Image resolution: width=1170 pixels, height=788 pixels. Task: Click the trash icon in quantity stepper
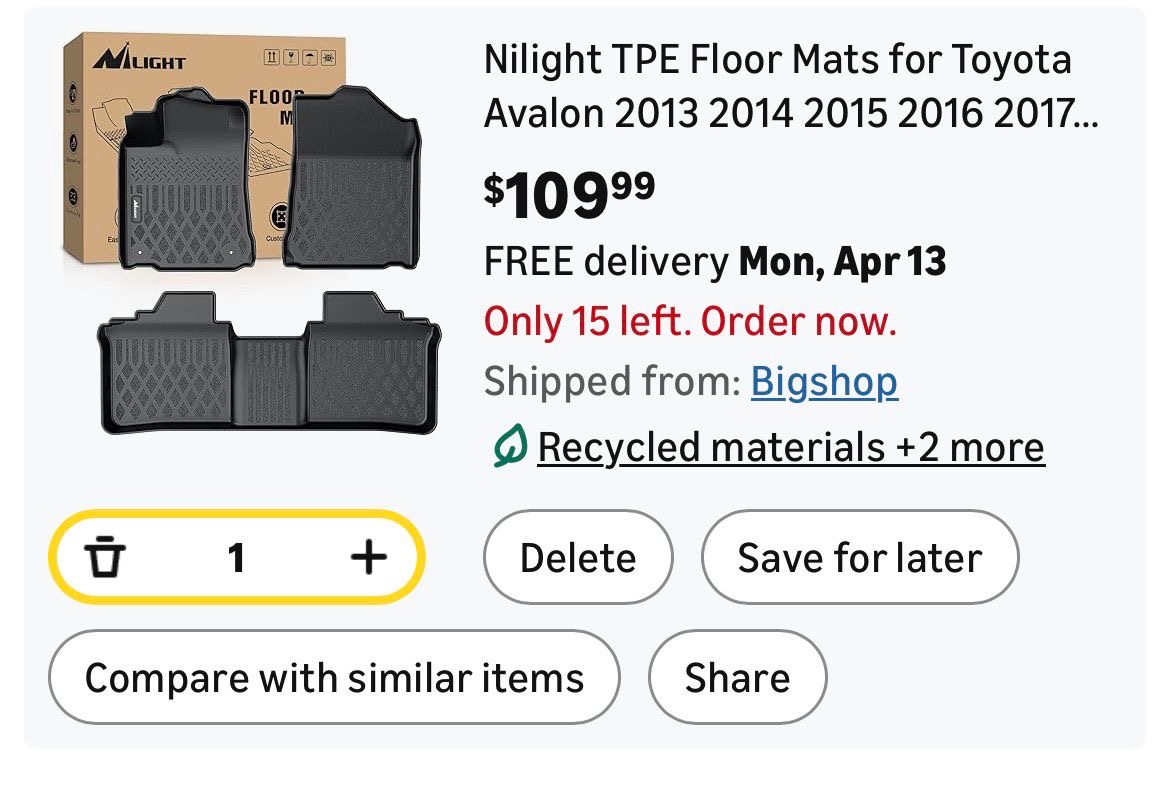click(x=106, y=557)
